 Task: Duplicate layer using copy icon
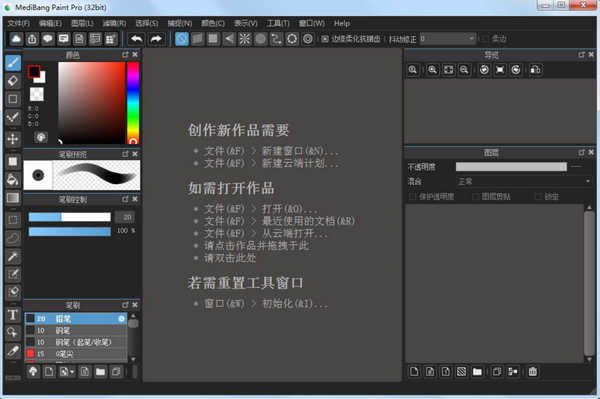pos(497,371)
